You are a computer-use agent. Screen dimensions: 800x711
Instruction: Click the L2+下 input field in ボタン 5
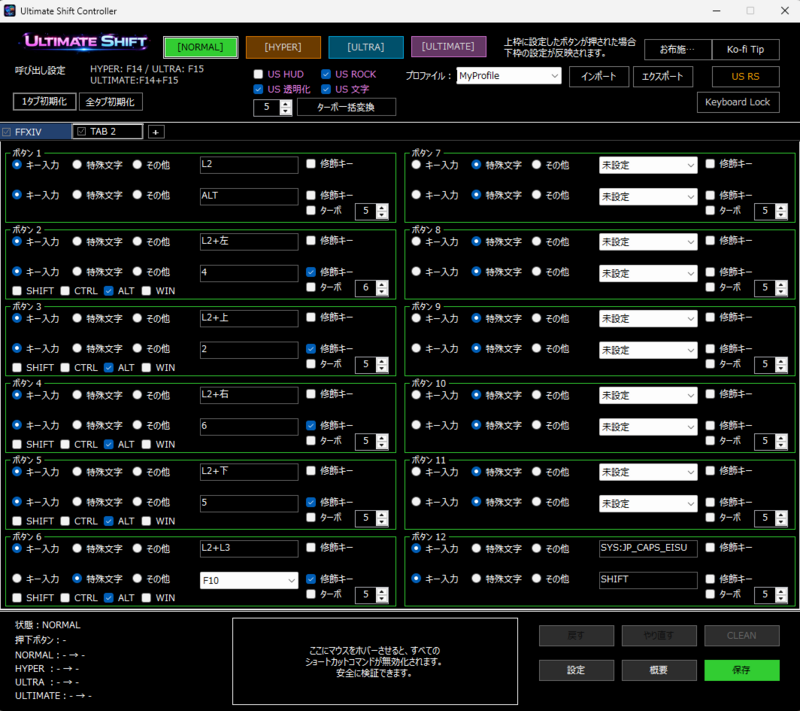coord(249,472)
